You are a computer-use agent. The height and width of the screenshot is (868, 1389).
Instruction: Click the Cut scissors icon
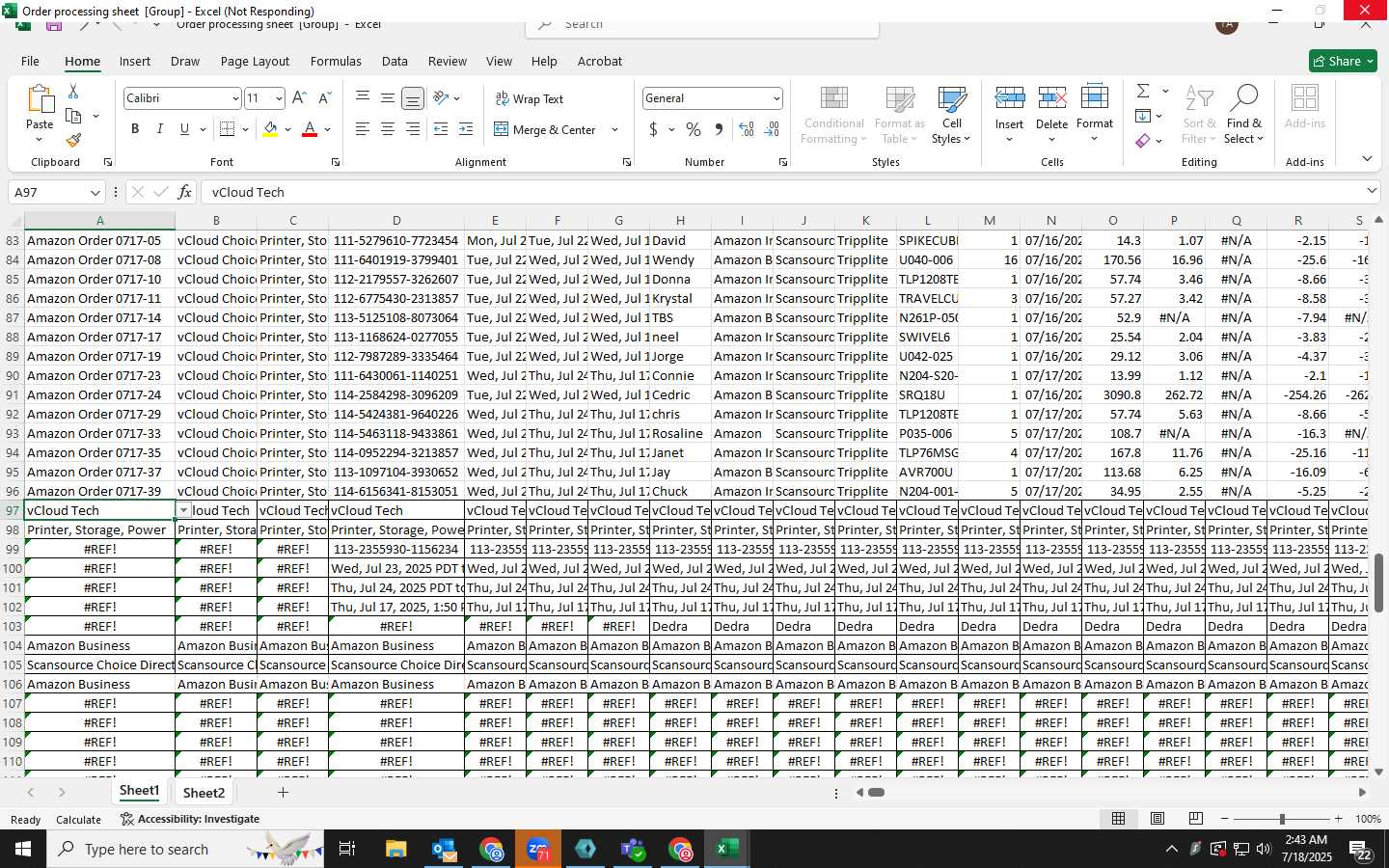click(73, 92)
